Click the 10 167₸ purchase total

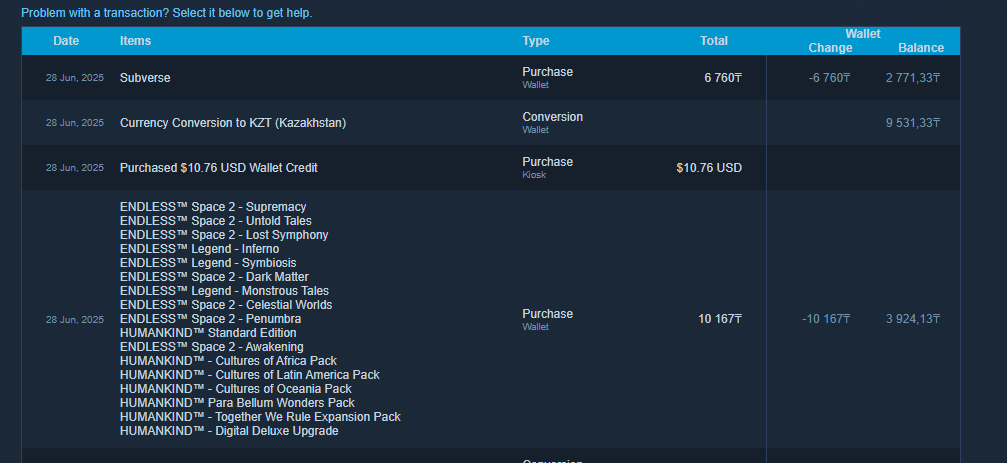[720, 319]
